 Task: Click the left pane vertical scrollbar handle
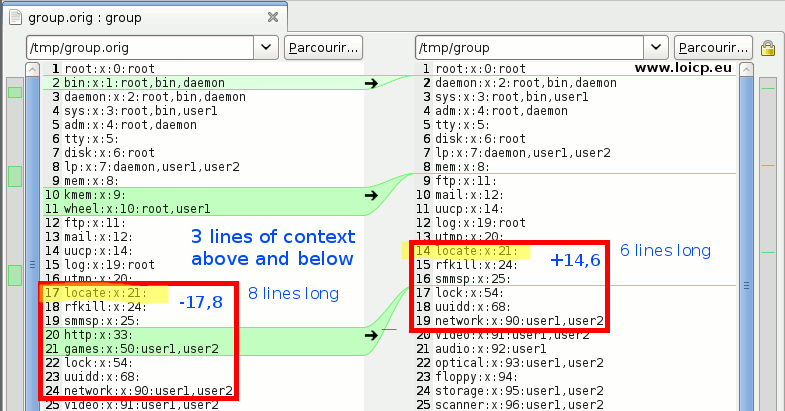[32, 264]
